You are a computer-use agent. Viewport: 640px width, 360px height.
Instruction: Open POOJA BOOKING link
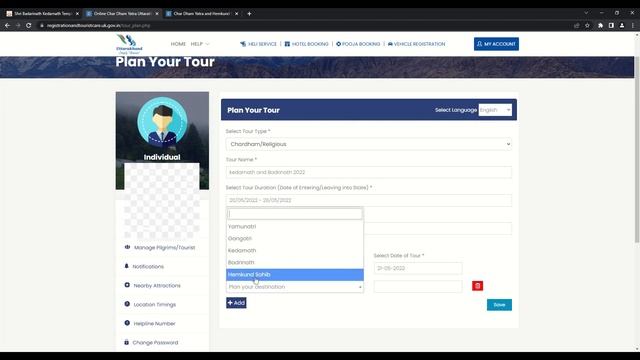[358, 44]
